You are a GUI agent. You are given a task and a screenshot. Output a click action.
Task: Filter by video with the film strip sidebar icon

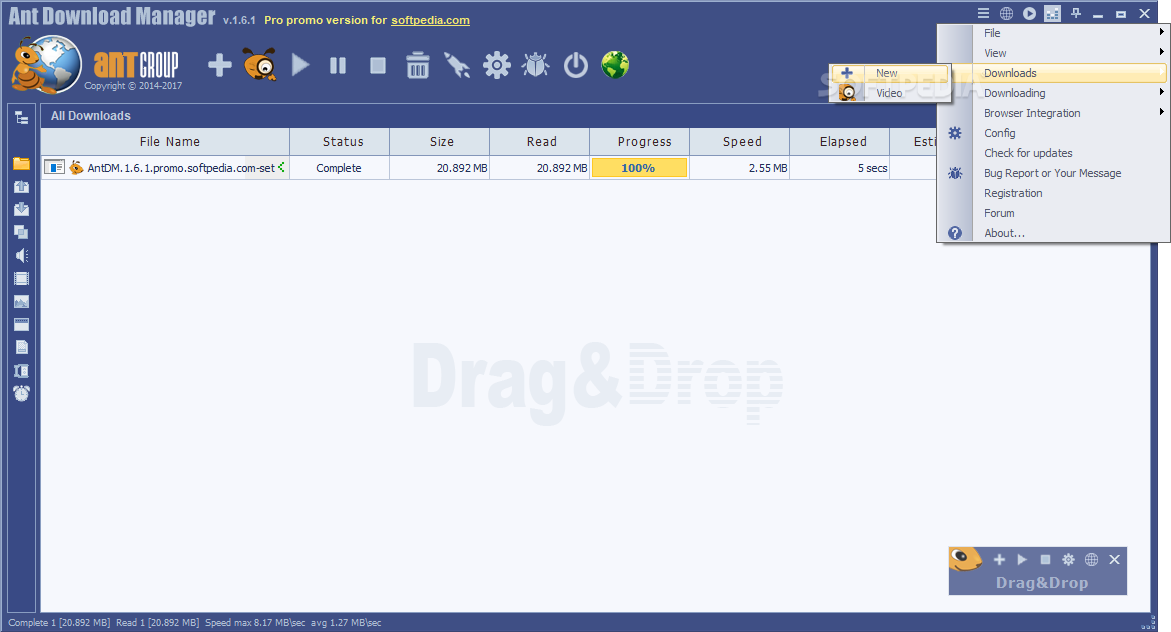point(22,279)
